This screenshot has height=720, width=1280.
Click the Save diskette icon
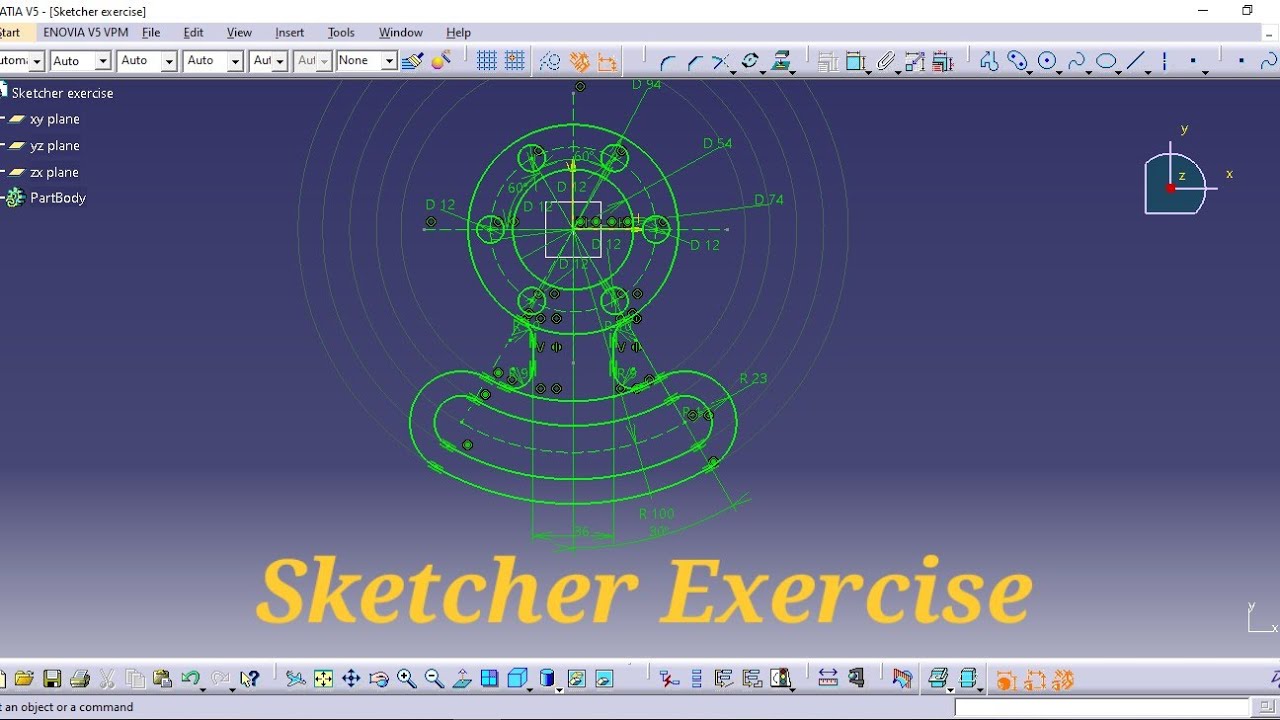52,679
